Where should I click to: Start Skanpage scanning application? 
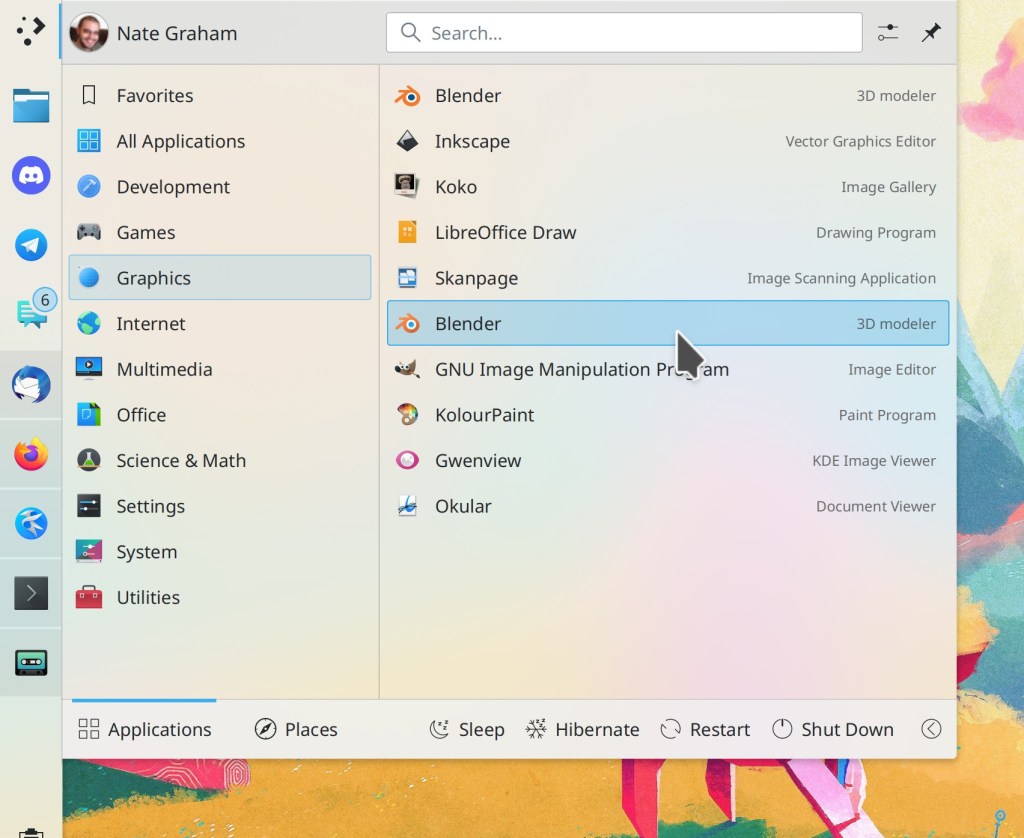click(x=476, y=278)
